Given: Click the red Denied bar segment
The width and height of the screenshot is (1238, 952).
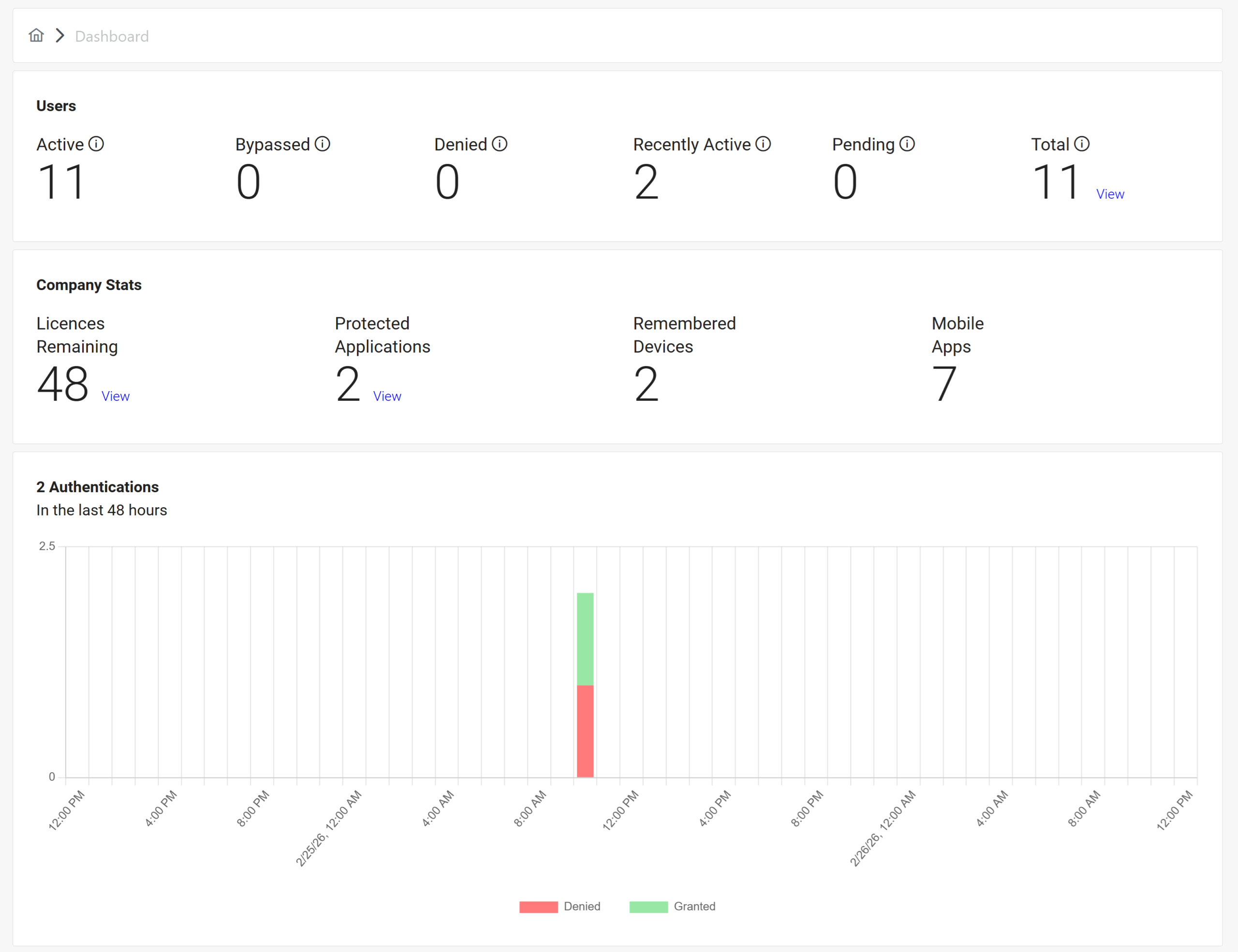Looking at the screenshot, I should click(x=585, y=731).
